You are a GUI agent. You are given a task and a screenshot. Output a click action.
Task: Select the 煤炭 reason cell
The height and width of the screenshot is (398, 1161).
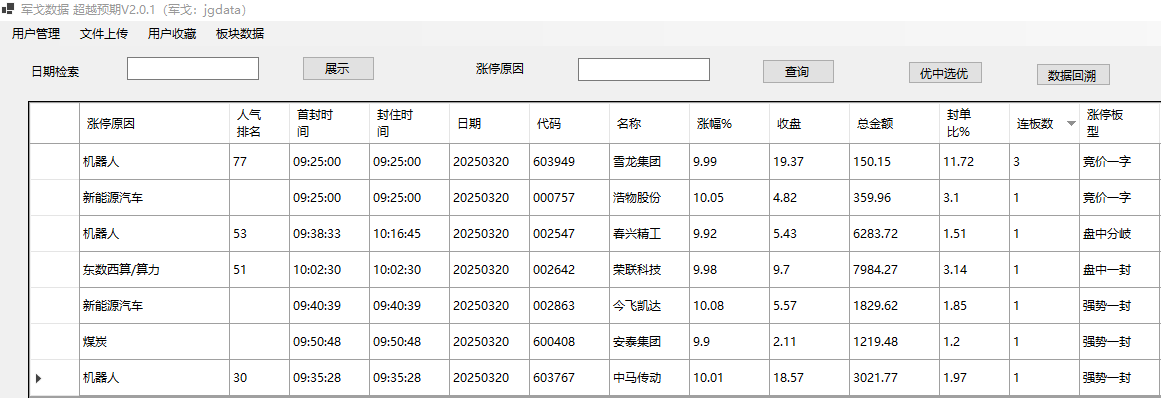(x=155, y=342)
